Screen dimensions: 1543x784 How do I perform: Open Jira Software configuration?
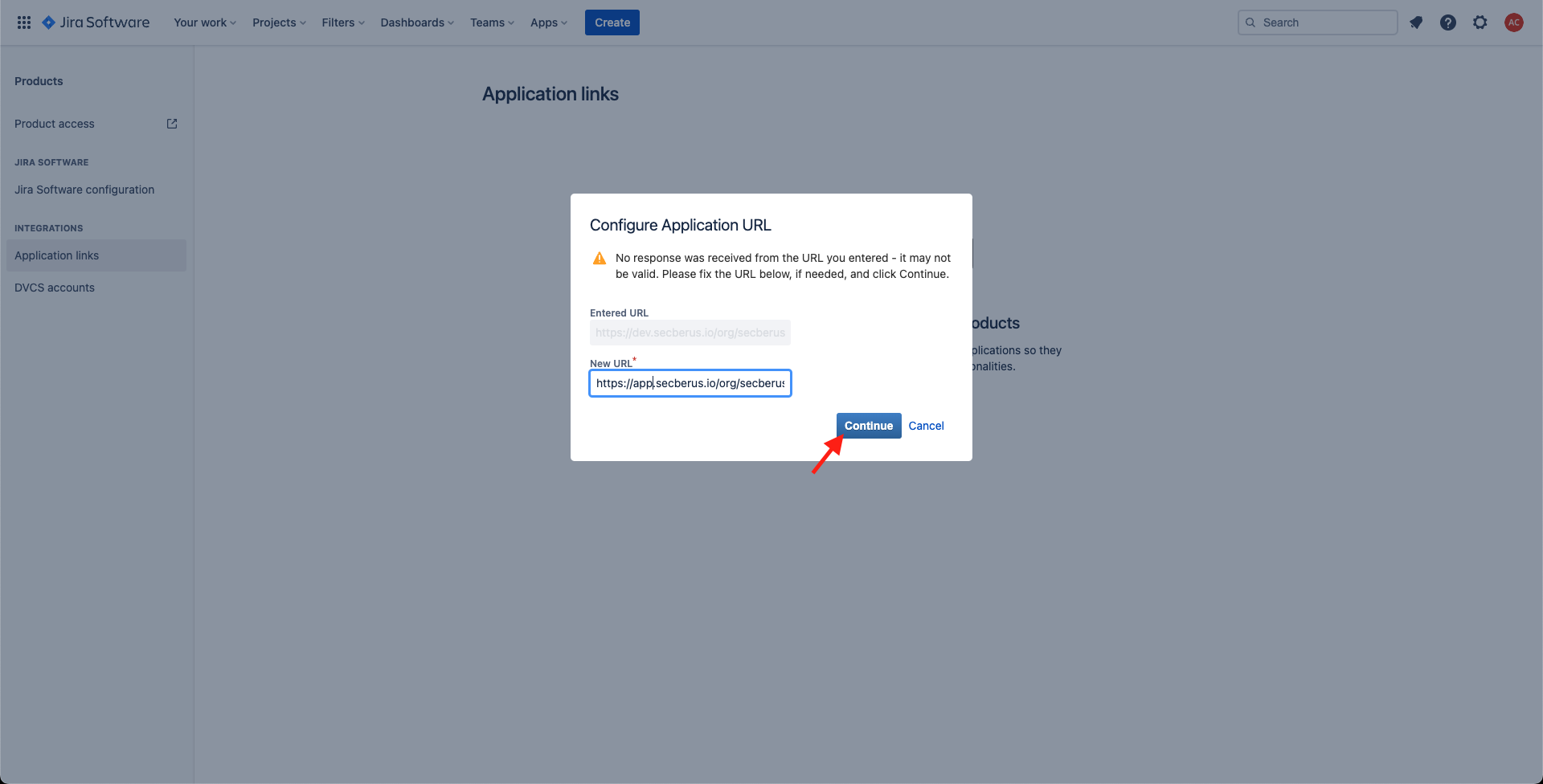(x=96, y=190)
